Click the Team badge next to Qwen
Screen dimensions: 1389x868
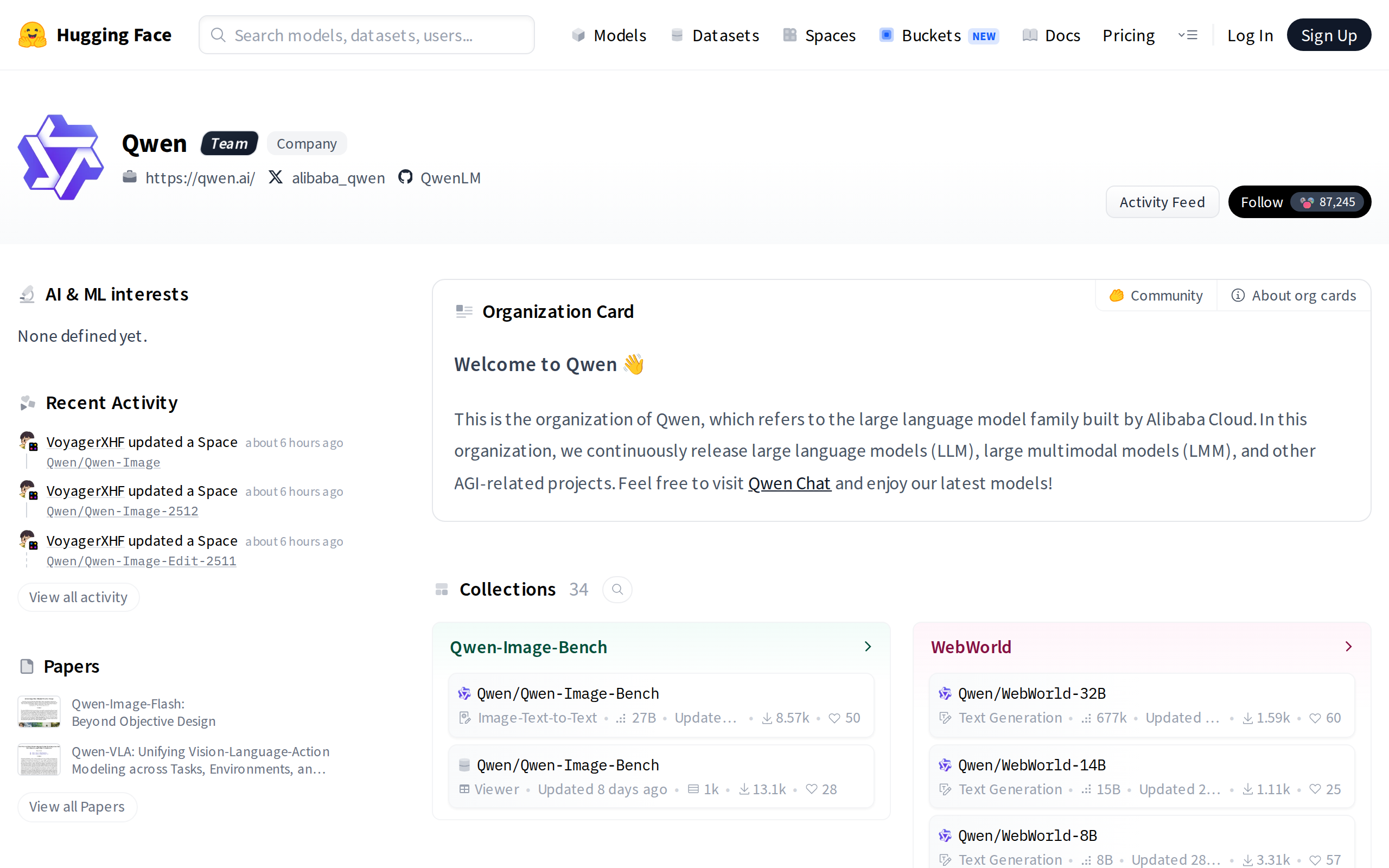(x=229, y=144)
